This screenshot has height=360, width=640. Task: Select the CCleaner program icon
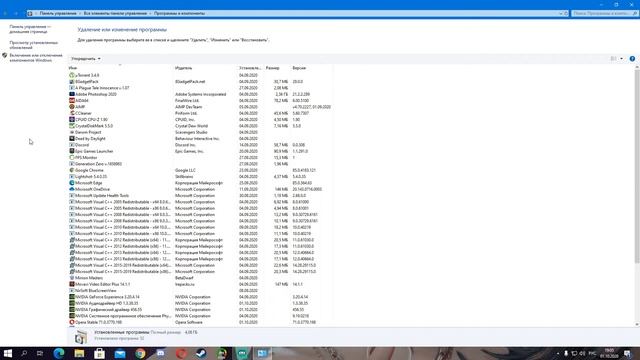72,113
